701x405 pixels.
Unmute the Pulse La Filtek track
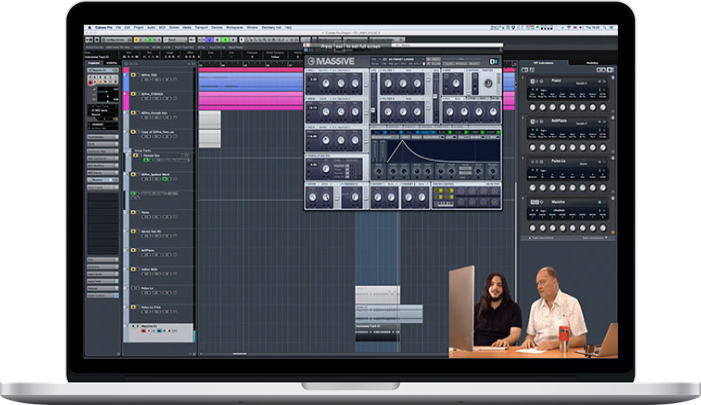tap(133, 307)
